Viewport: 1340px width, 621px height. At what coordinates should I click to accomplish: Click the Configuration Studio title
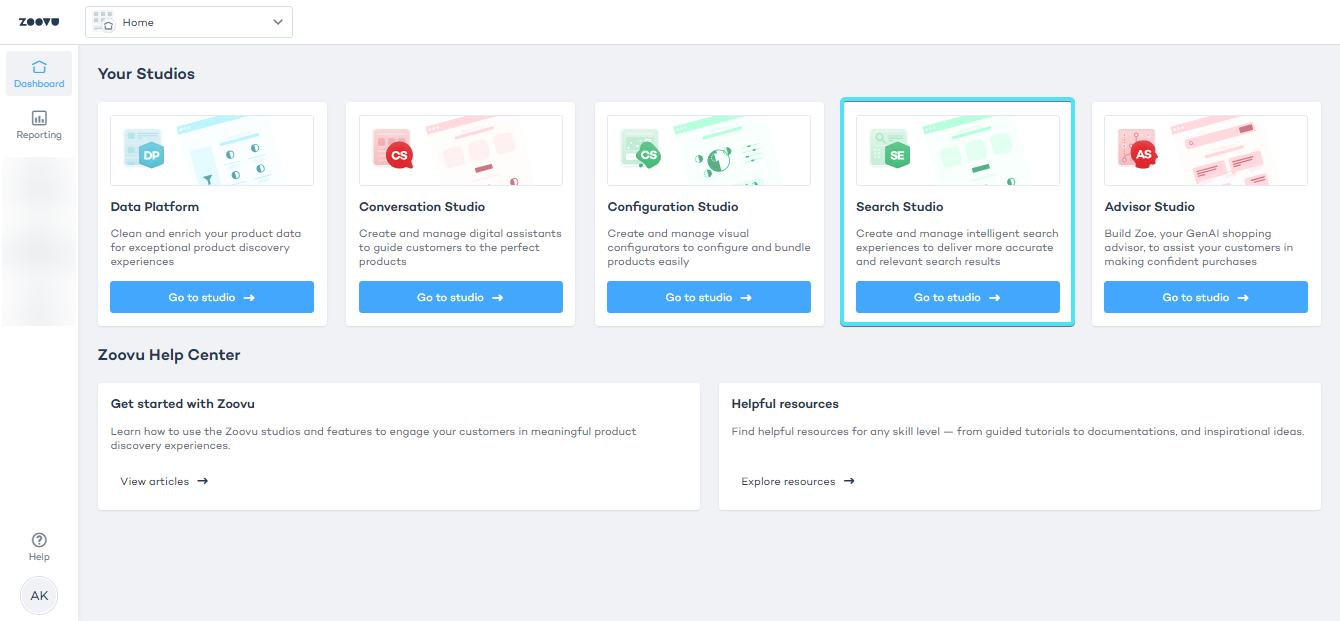click(x=673, y=207)
